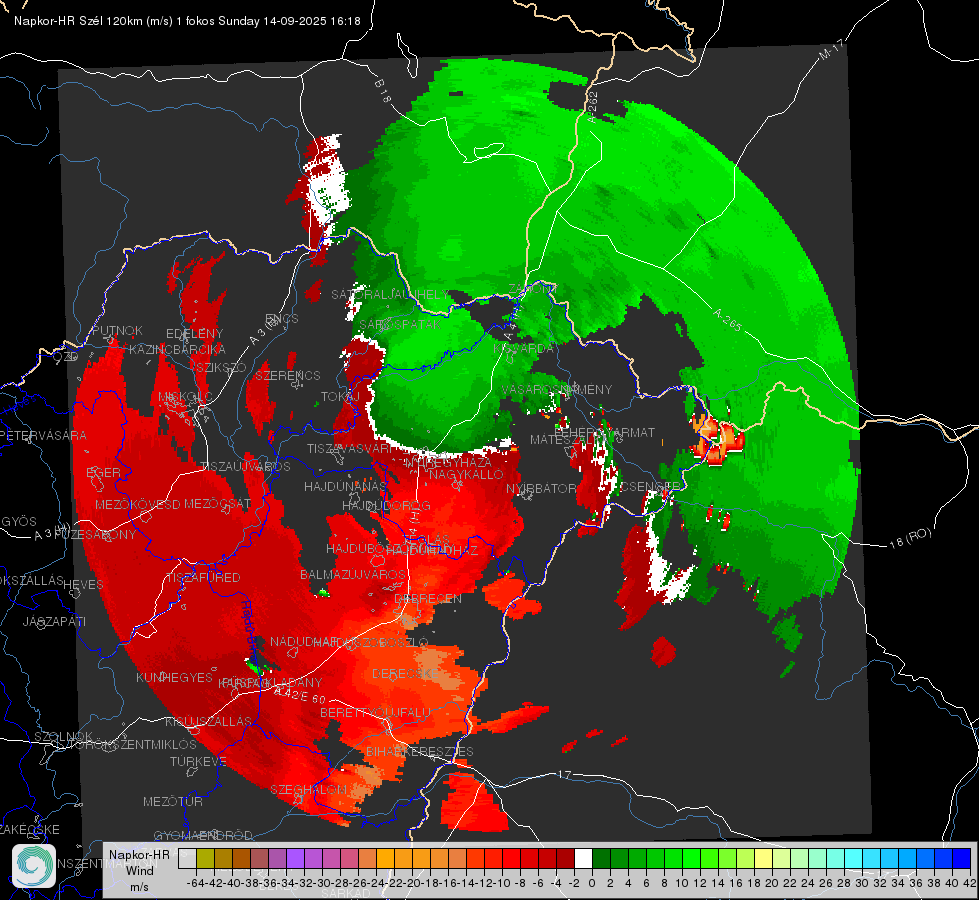Click the BERETTYÓÚJFALU city label
The height and width of the screenshot is (900, 979).
375,713
